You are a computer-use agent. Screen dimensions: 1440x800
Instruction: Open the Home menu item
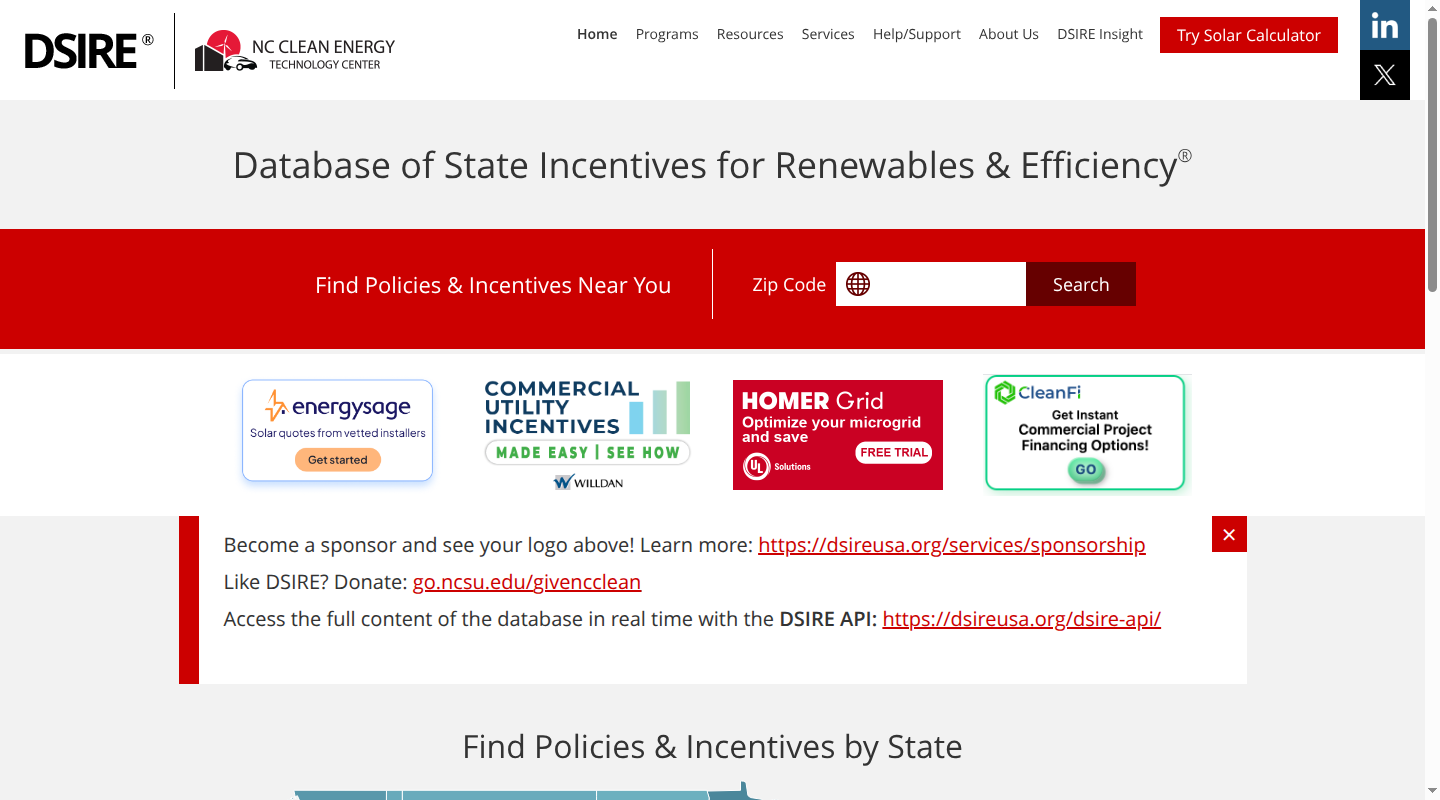coord(597,34)
